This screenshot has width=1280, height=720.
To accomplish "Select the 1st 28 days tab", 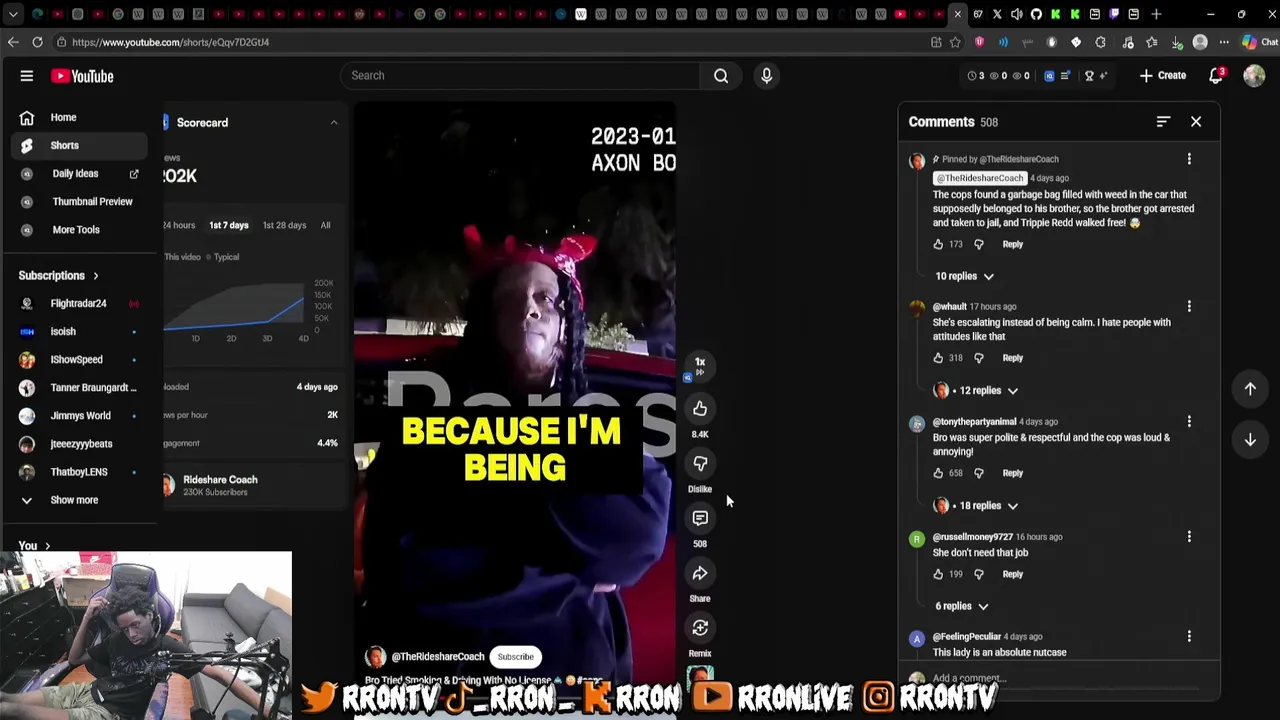I will (284, 225).
